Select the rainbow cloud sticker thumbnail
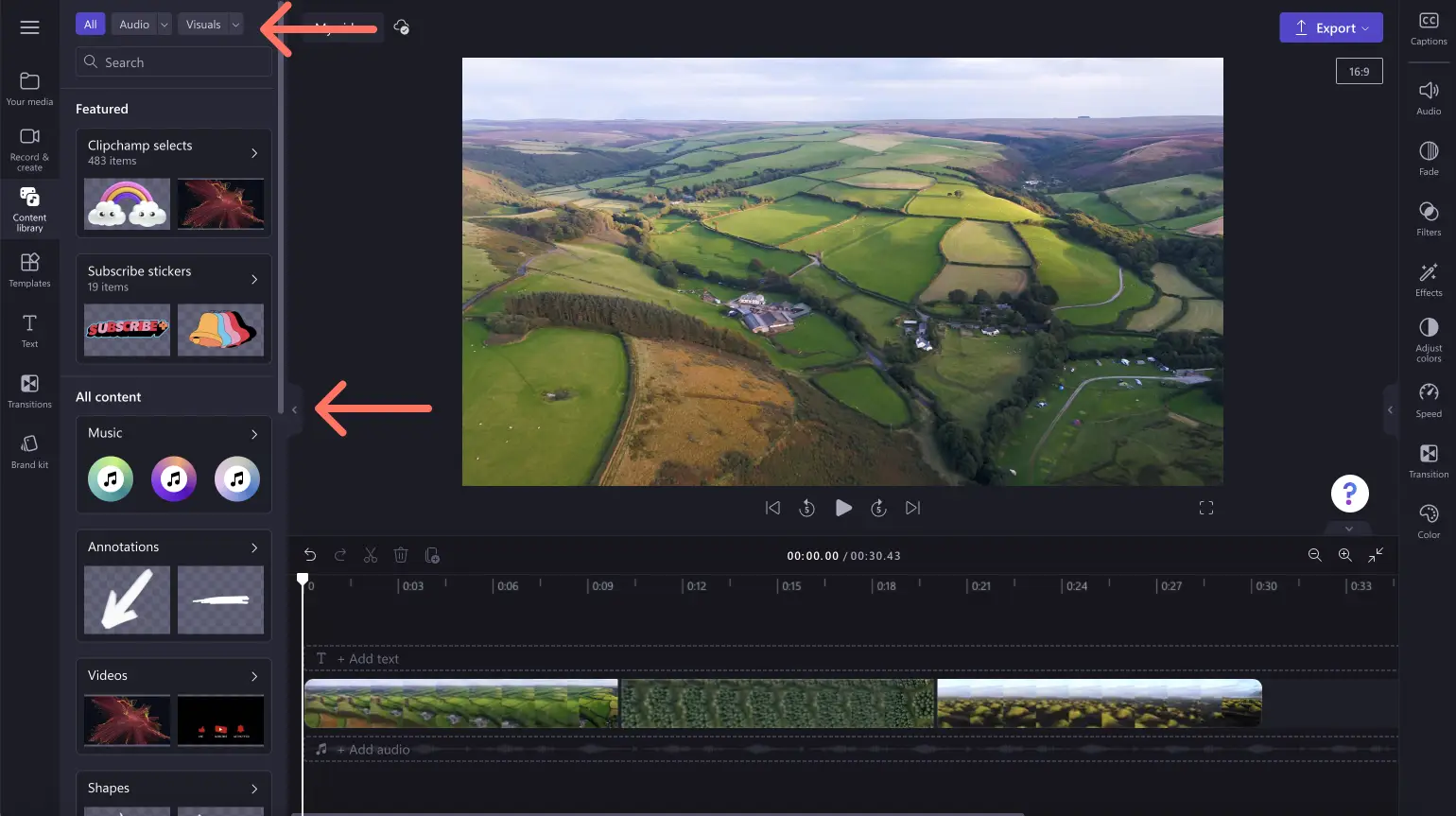This screenshot has width=1456, height=816. (127, 203)
